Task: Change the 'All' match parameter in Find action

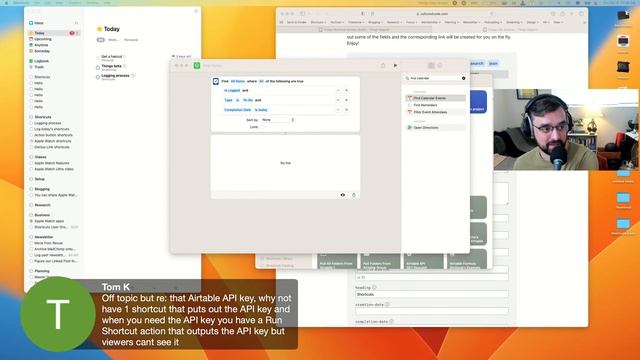Action: click(x=261, y=81)
